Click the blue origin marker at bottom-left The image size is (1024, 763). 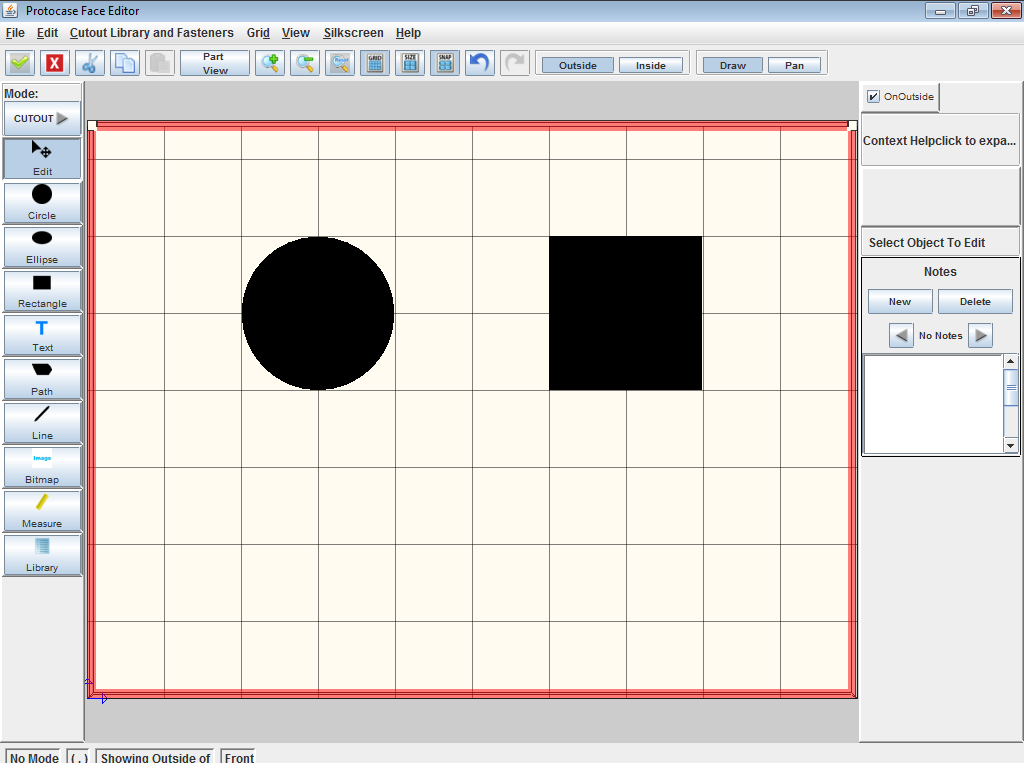95,692
